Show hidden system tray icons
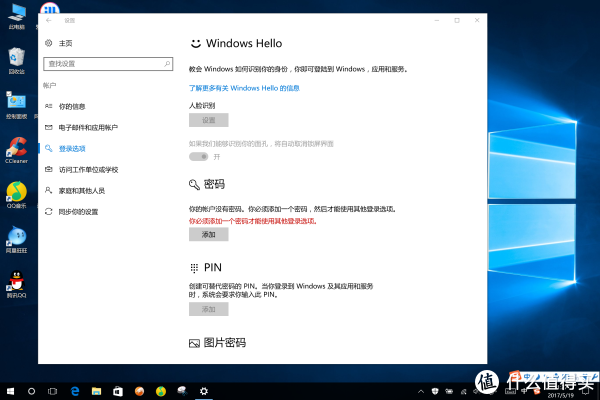Viewport: 600px width, 400px height. pyautogui.click(x=421, y=391)
